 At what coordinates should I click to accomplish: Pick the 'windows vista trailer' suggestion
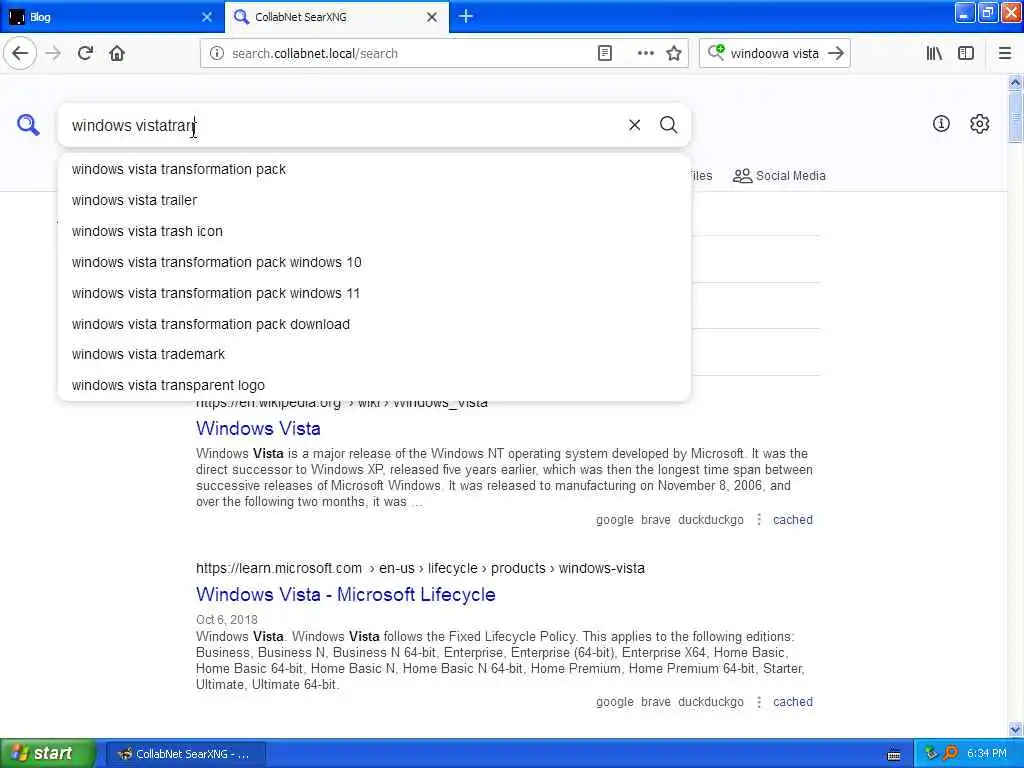(x=374, y=200)
